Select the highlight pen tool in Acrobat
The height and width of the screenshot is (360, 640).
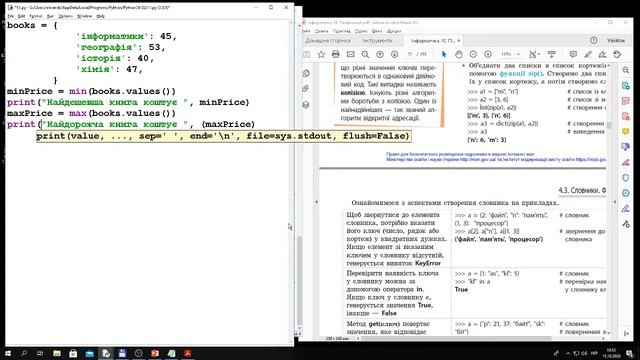click(x=588, y=54)
